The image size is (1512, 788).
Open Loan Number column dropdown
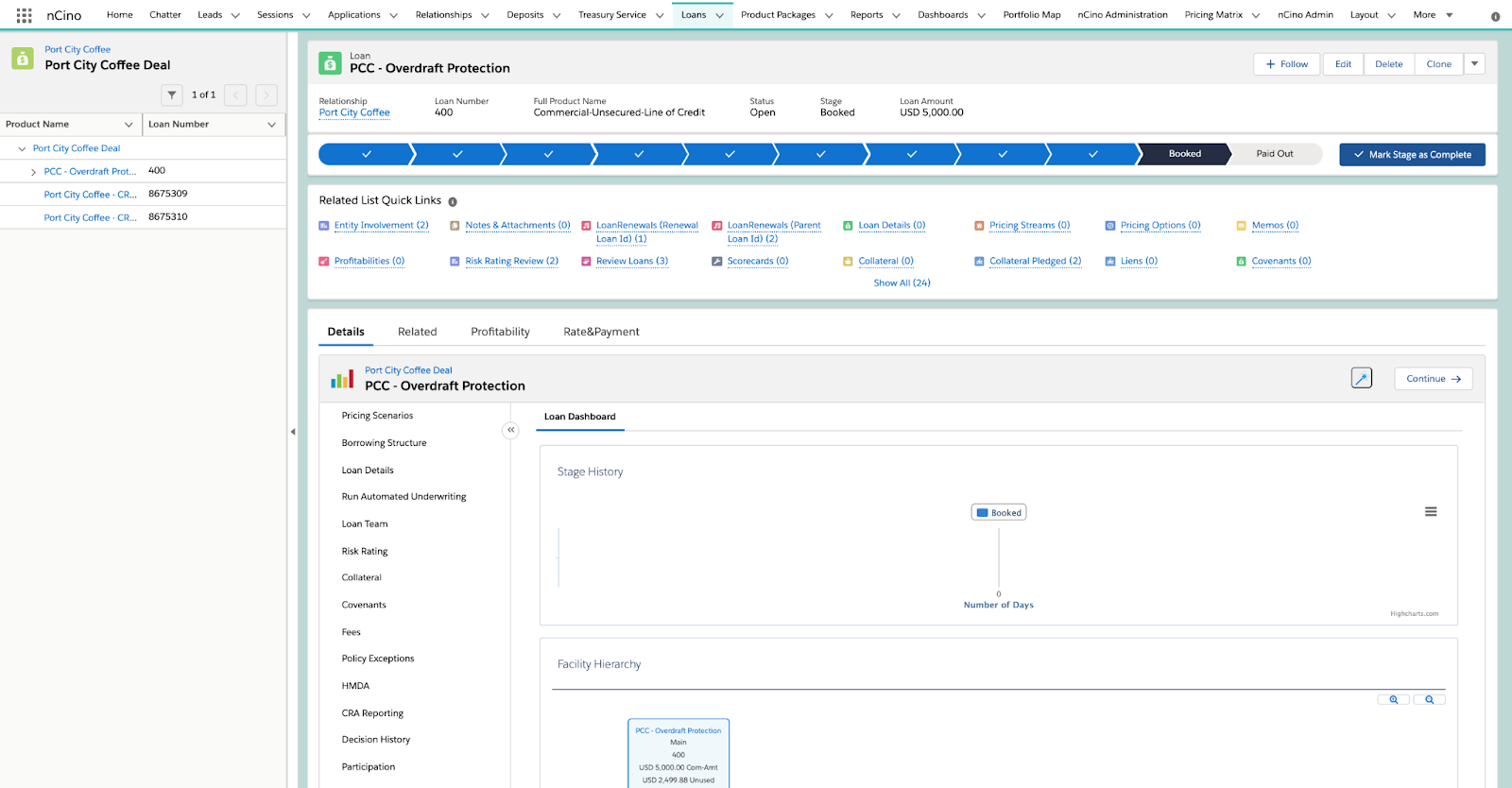pyautogui.click(x=272, y=125)
